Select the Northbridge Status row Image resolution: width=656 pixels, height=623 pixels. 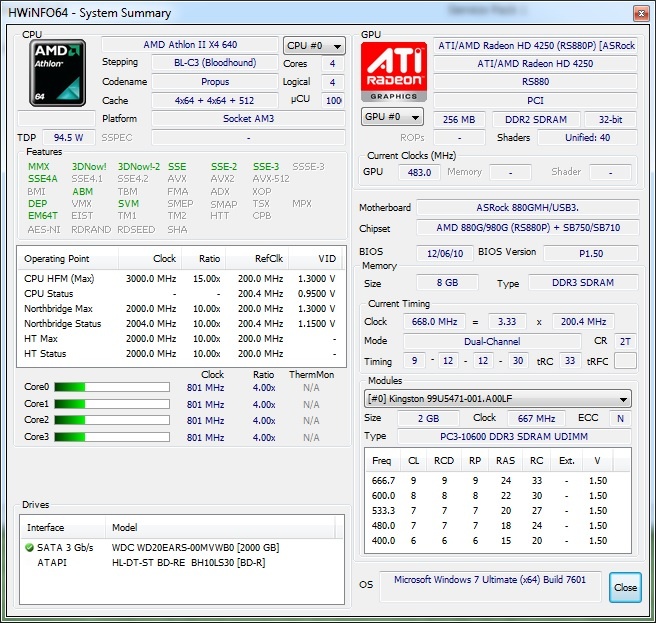[180, 324]
